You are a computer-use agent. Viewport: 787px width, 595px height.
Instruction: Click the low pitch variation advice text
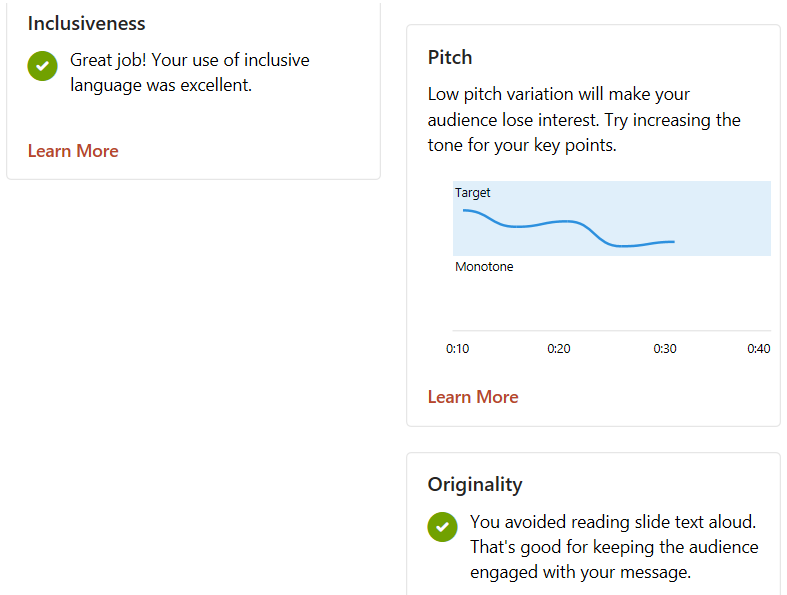[x=584, y=120]
